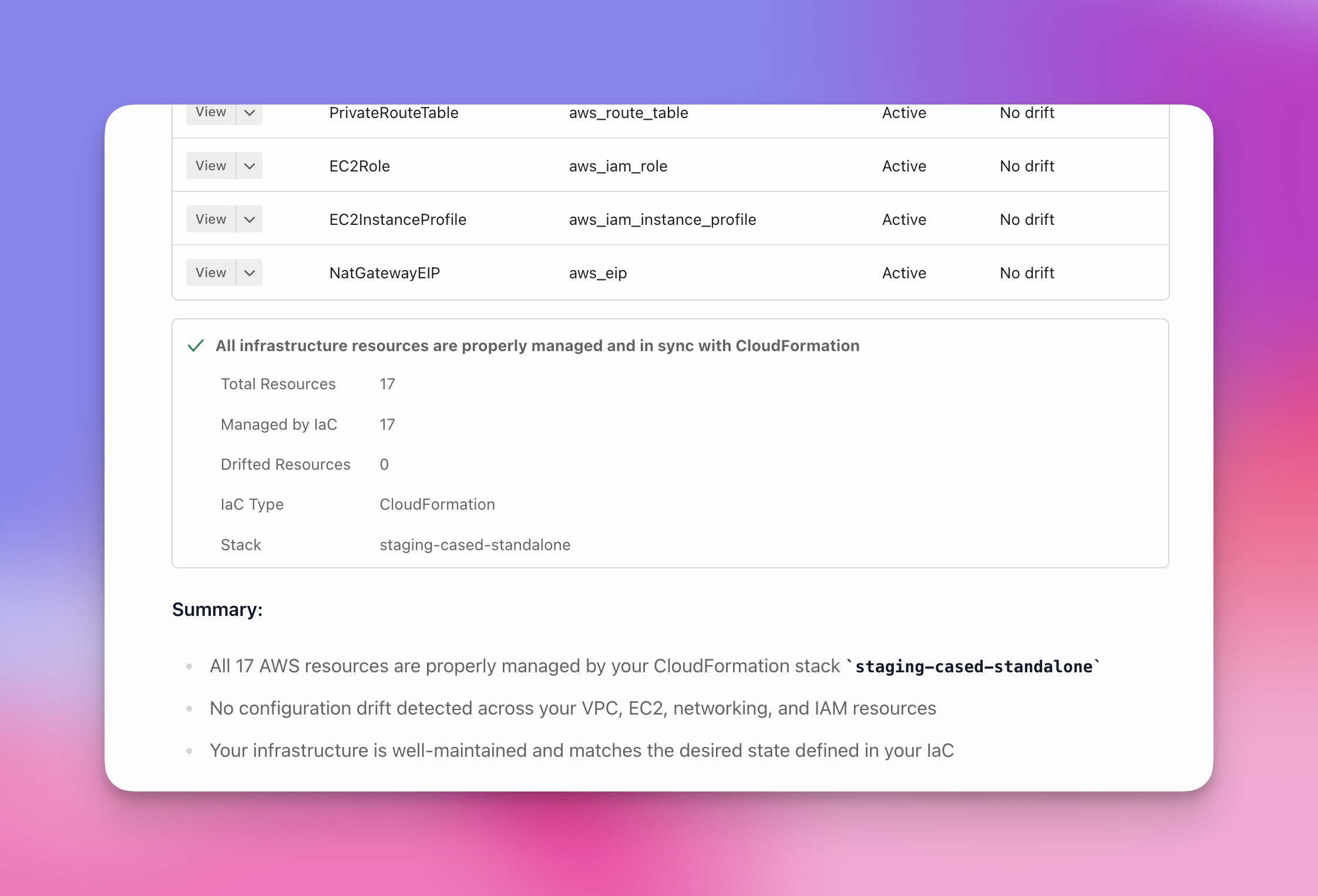This screenshot has width=1318, height=896.
Task: Click the Drifted Resources label
Action: click(285, 464)
